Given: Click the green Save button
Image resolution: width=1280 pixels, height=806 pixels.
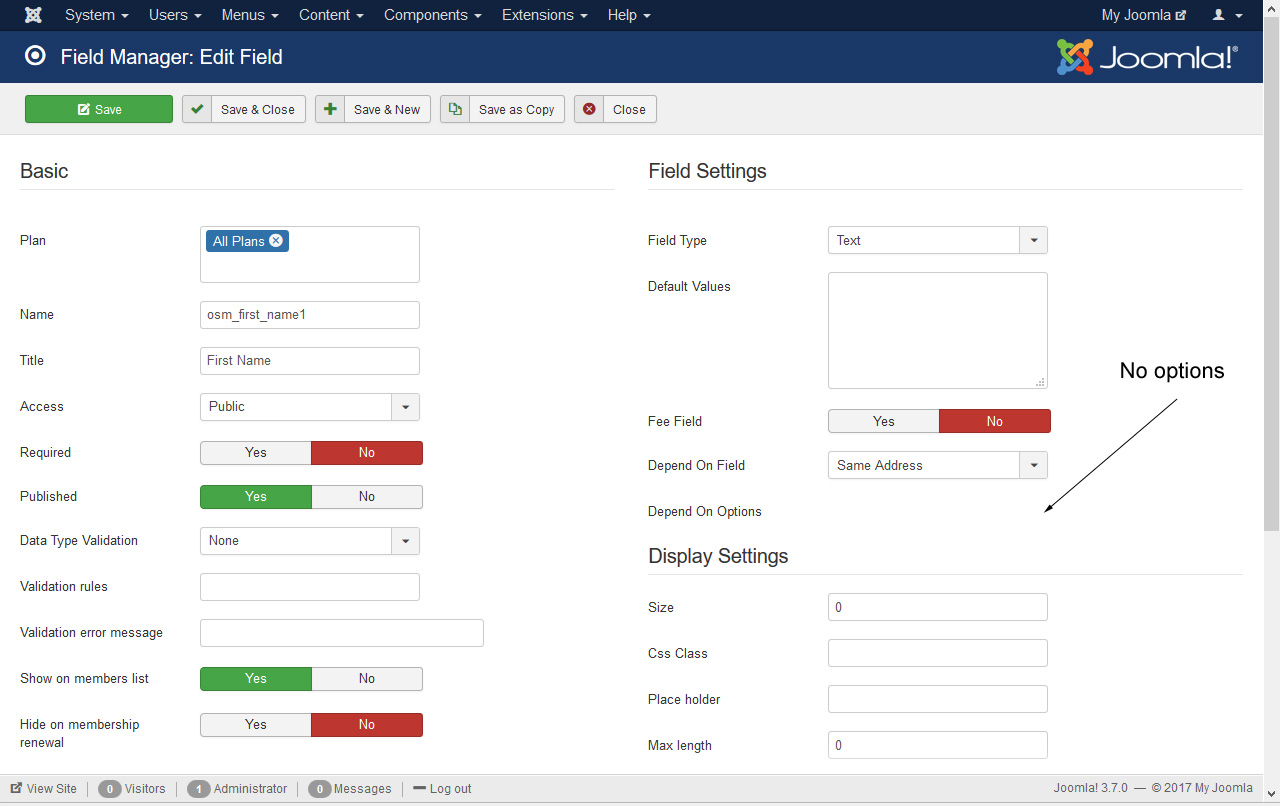Looking at the screenshot, I should pos(99,109).
